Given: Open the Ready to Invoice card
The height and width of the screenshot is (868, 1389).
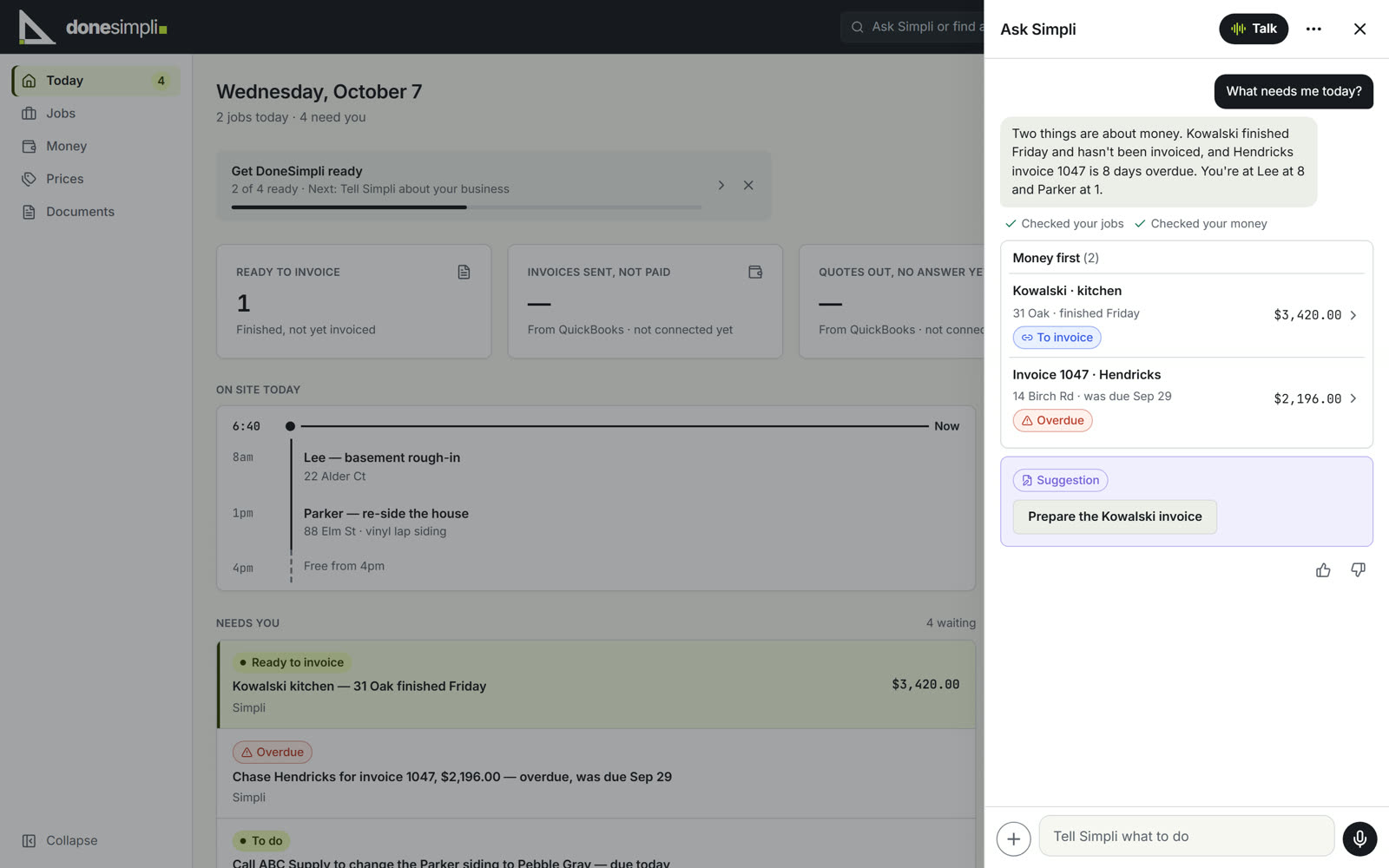Looking at the screenshot, I should 353,301.
